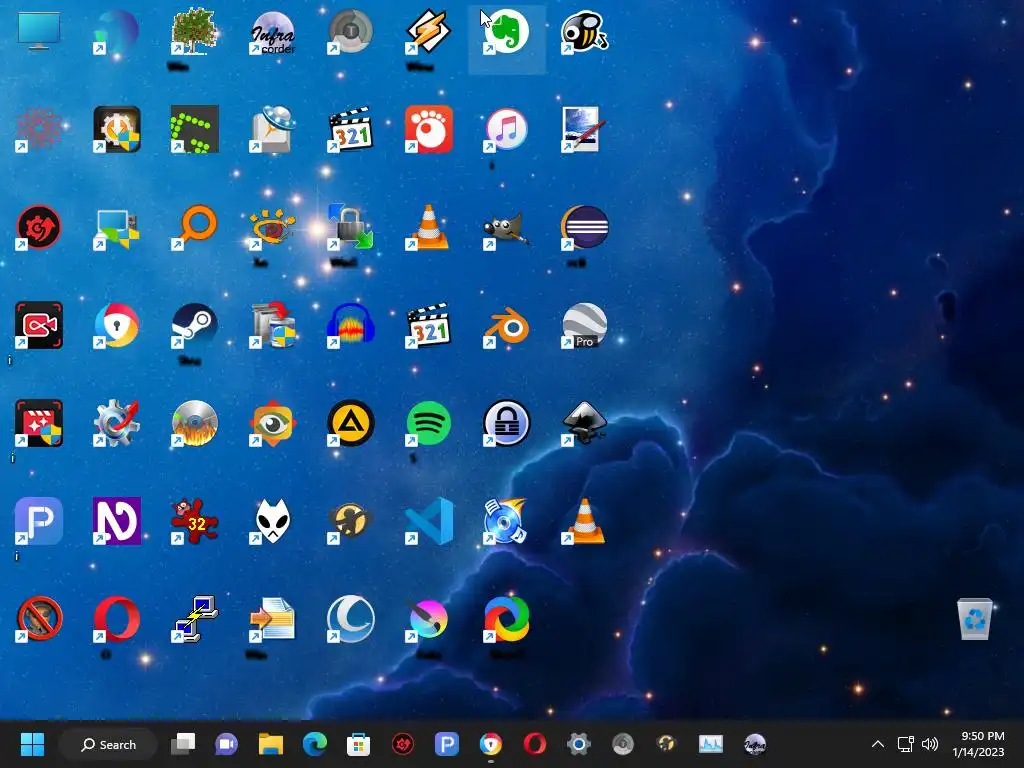
Task: Open the red clapperboard with shield shortcut
Action: click(39, 423)
